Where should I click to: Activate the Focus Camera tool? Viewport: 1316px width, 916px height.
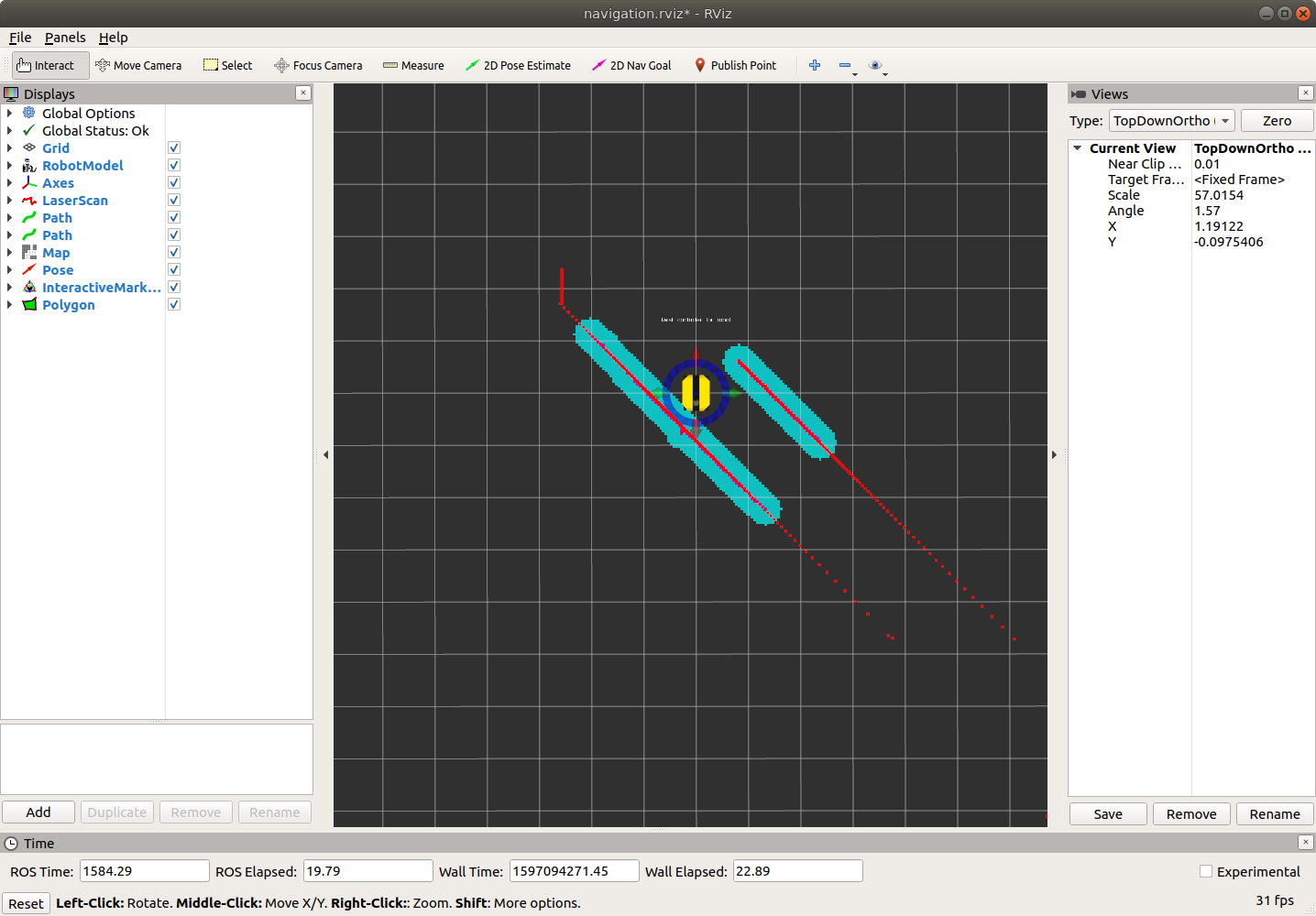(x=318, y=66)
